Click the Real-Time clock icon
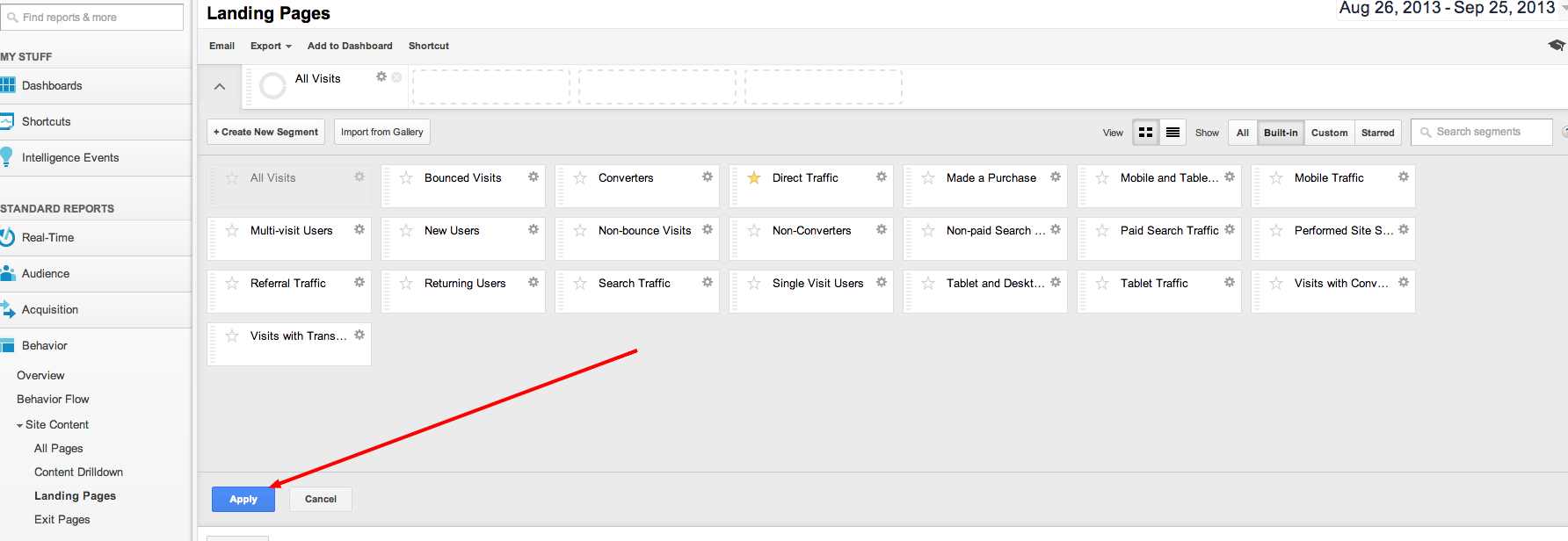1568x541 pixels. pos(7,237)
